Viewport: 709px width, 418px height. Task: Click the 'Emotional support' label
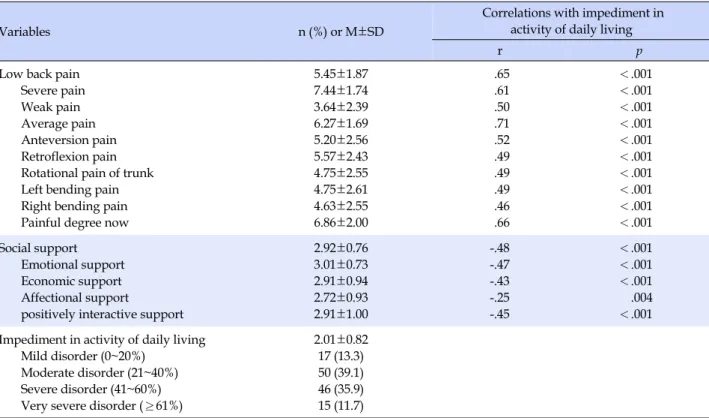tap(73, 265)
